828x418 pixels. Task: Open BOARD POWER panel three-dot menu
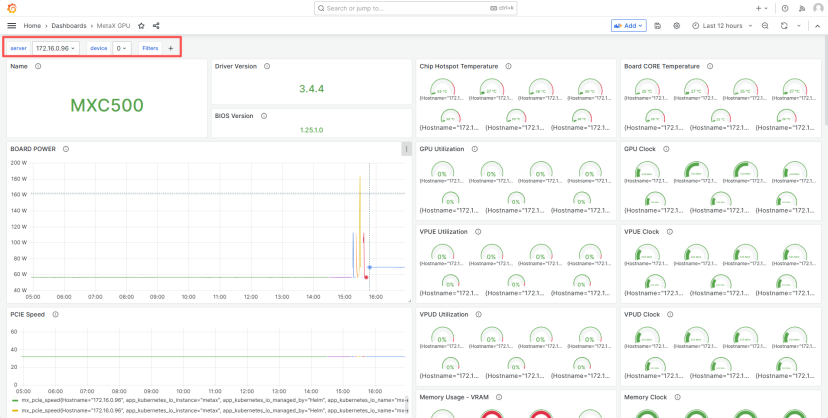[406, 149]
